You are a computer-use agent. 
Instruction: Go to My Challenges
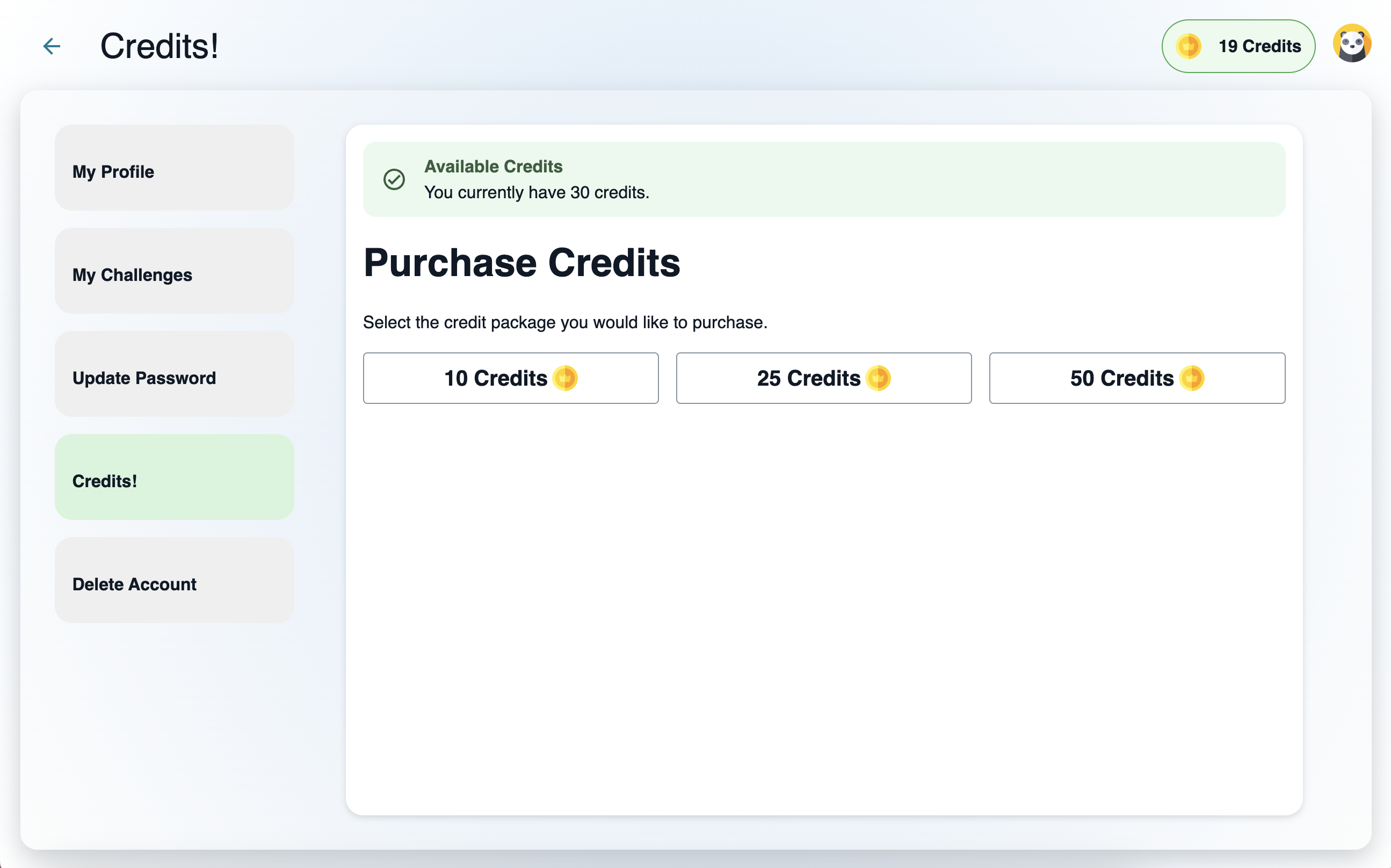click(x=174, y=271)
